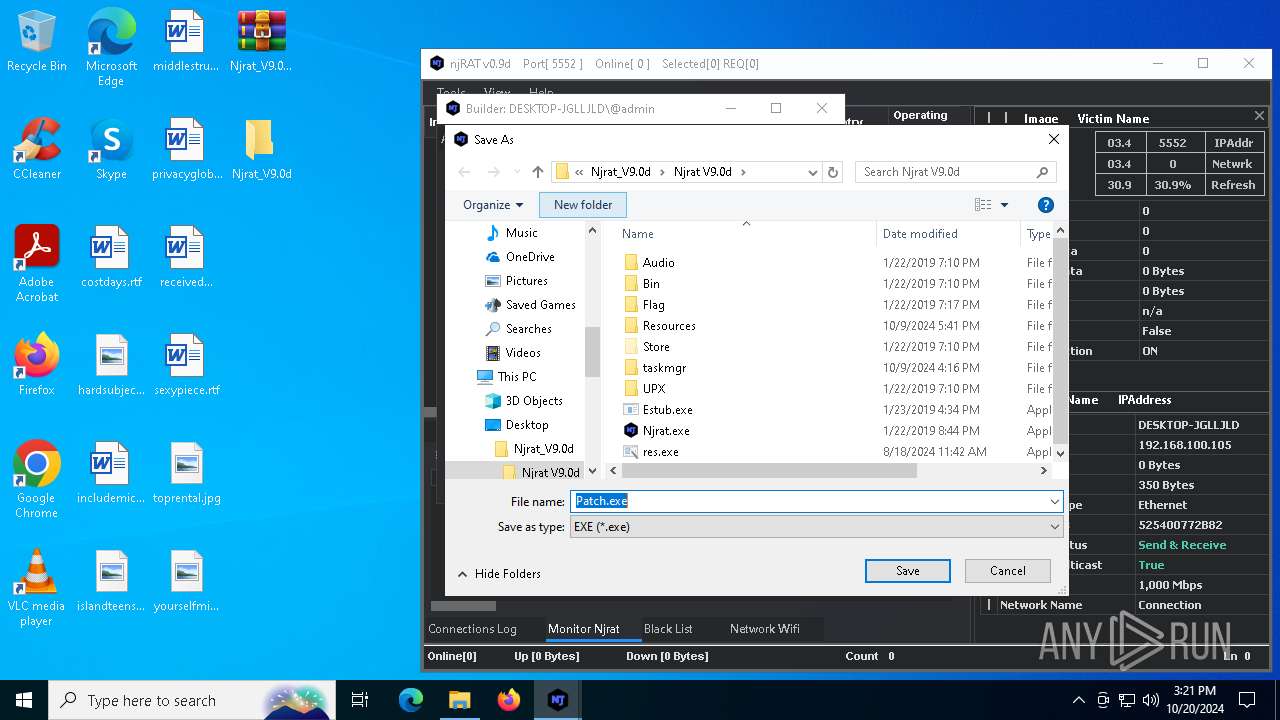Open the change view dropdown arrow
The height and width of the screenshot is (720, 1280).
1004,205
